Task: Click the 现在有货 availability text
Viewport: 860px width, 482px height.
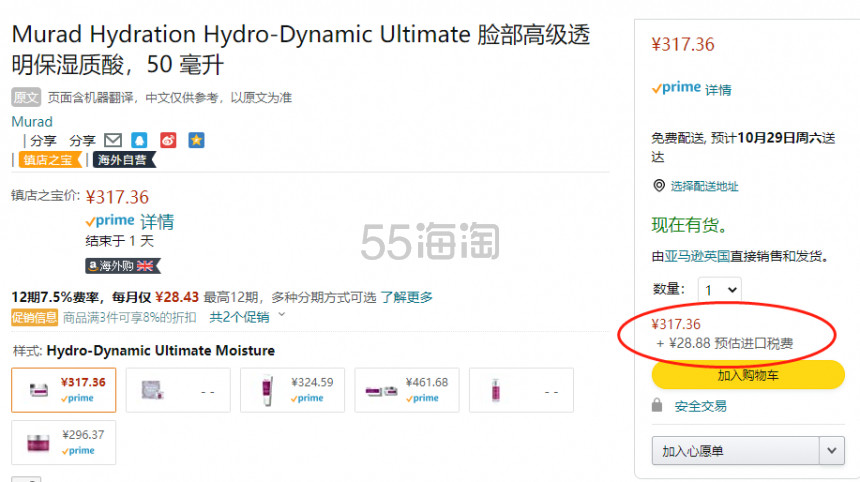Action: pyautogui.click(x=689, y=225)
